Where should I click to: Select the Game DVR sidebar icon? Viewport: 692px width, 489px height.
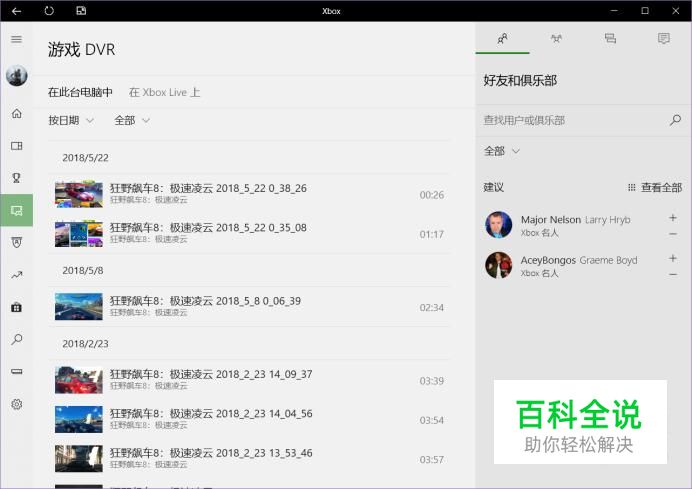click(16, 210)
